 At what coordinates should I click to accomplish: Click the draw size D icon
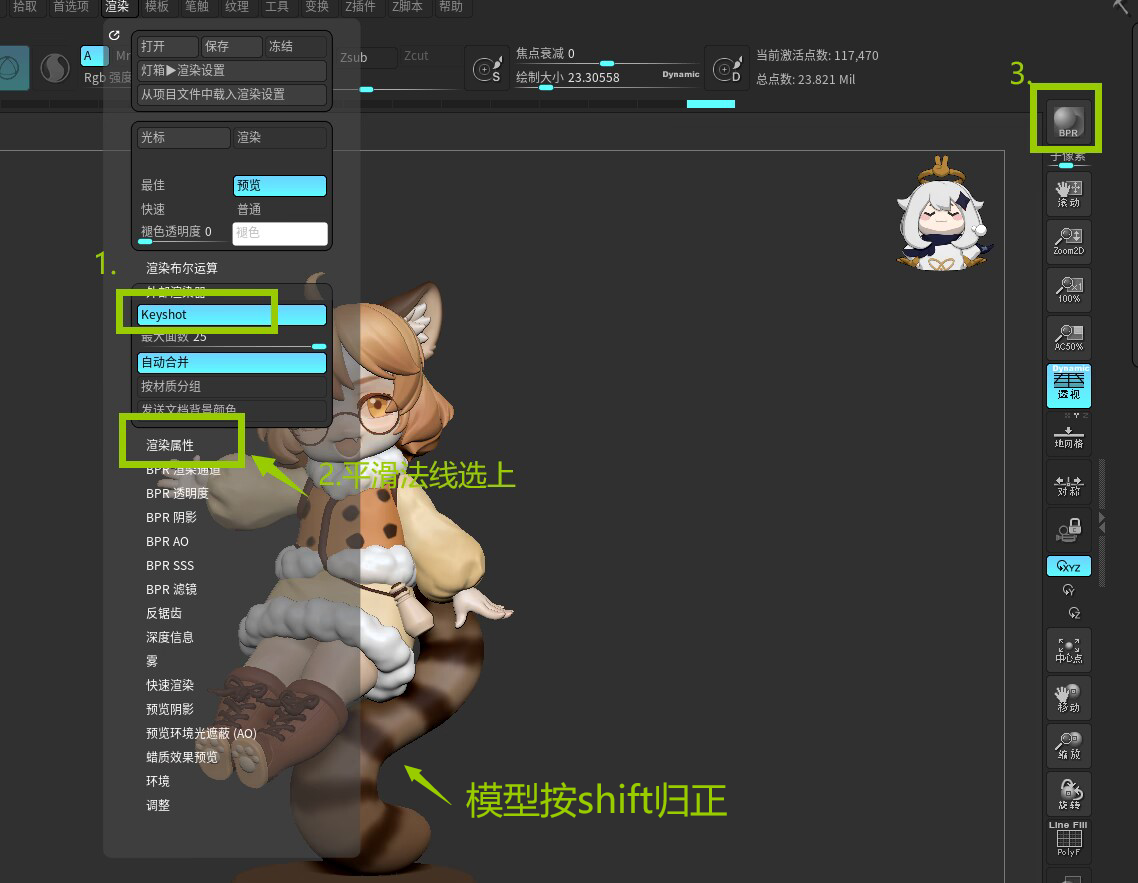(727, 70)
